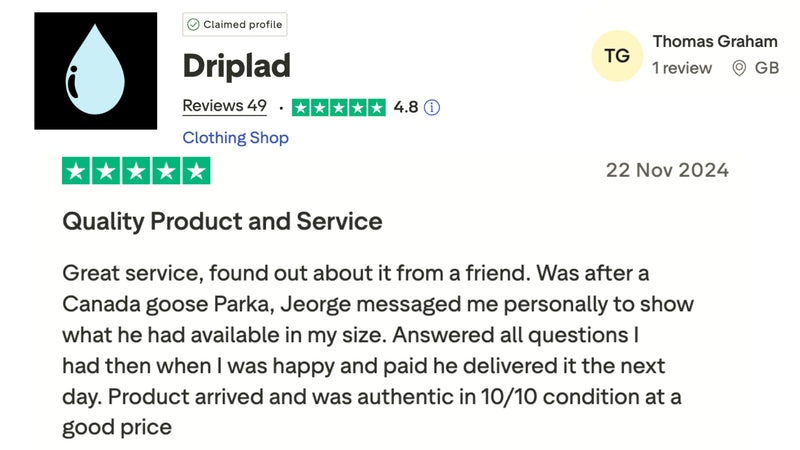Click the location pin icon beside GB
Viewport: 800px width, 450px height.
click(740, 69)
